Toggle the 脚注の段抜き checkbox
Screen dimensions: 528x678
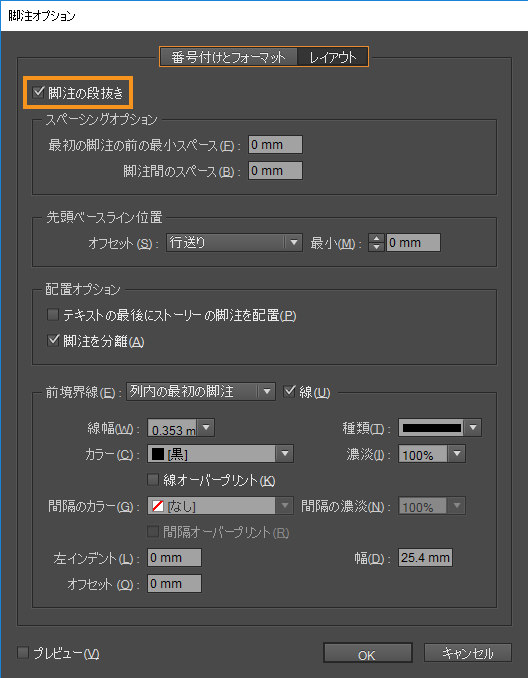pos(38,93)
